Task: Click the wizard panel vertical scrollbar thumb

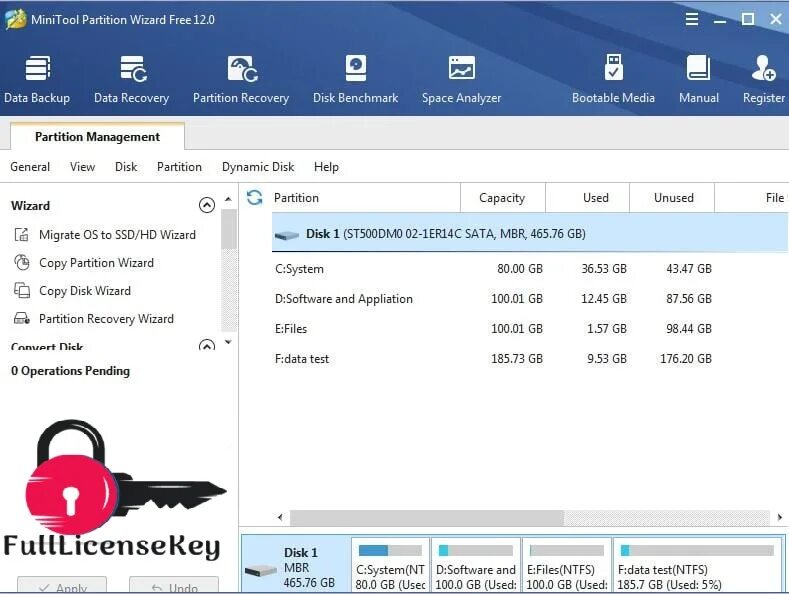Action: tap(228, 229)
